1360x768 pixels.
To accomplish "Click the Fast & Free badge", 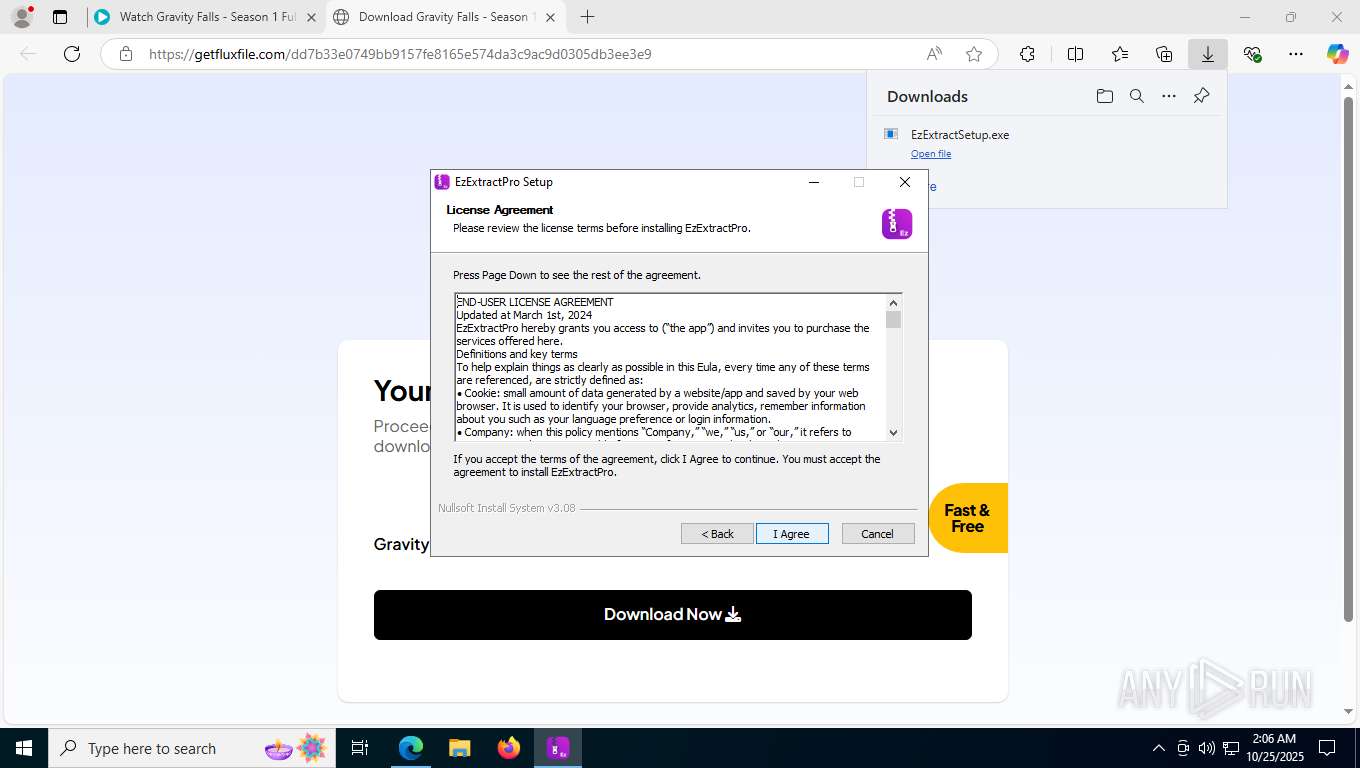I will pos(967,518).
